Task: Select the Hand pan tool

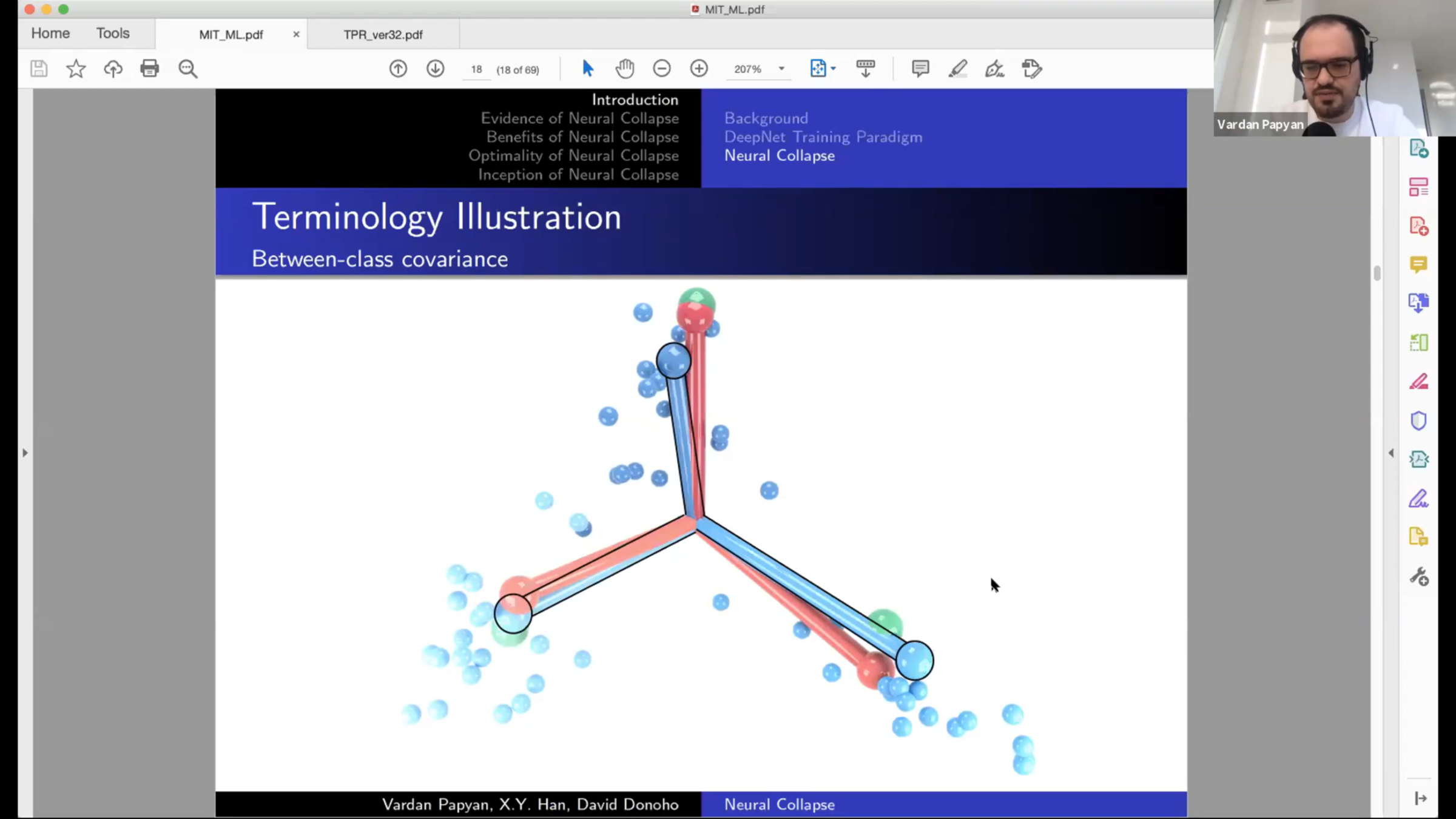Action: [x=624, y=69]
